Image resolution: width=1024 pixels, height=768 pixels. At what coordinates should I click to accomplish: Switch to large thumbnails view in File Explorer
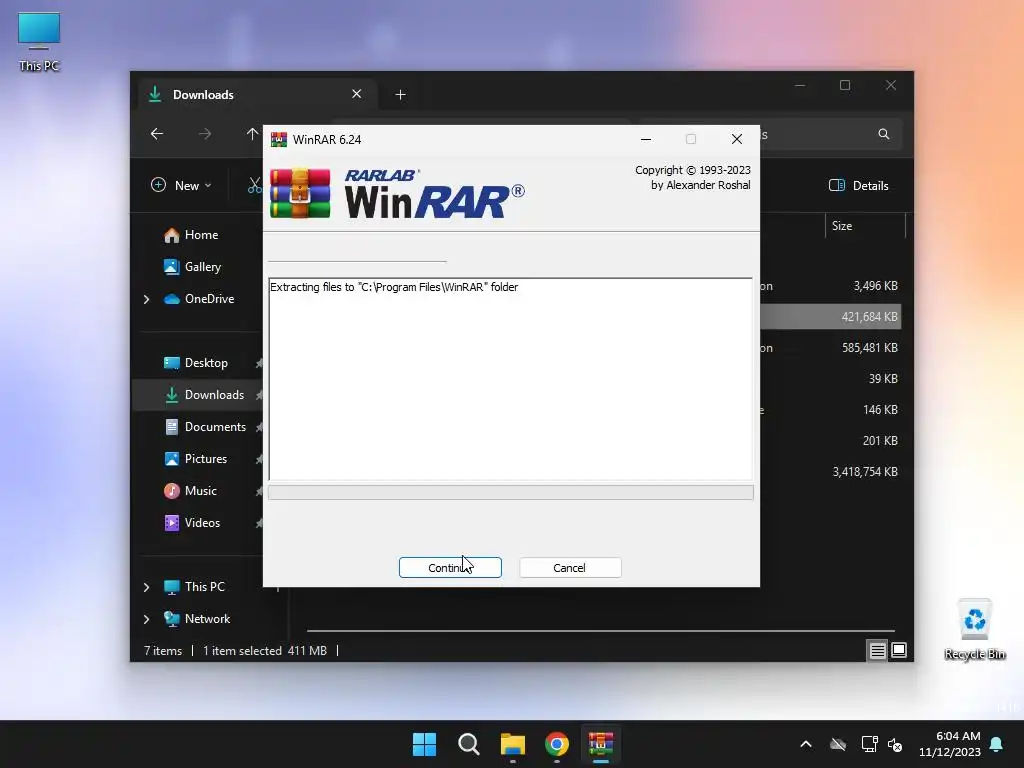[x=899, y=650]
